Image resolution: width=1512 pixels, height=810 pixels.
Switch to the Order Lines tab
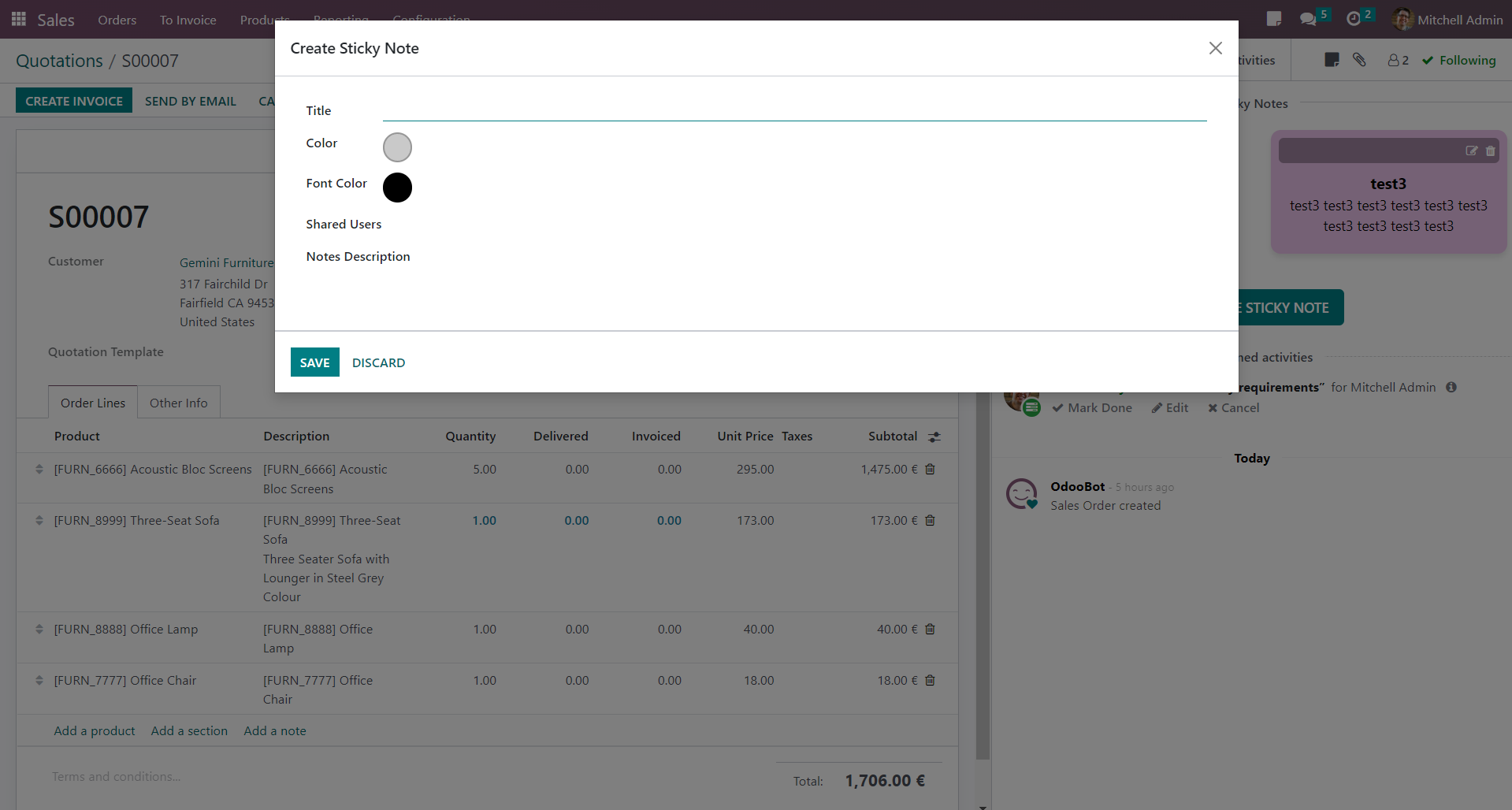click(x=93, y=403)
